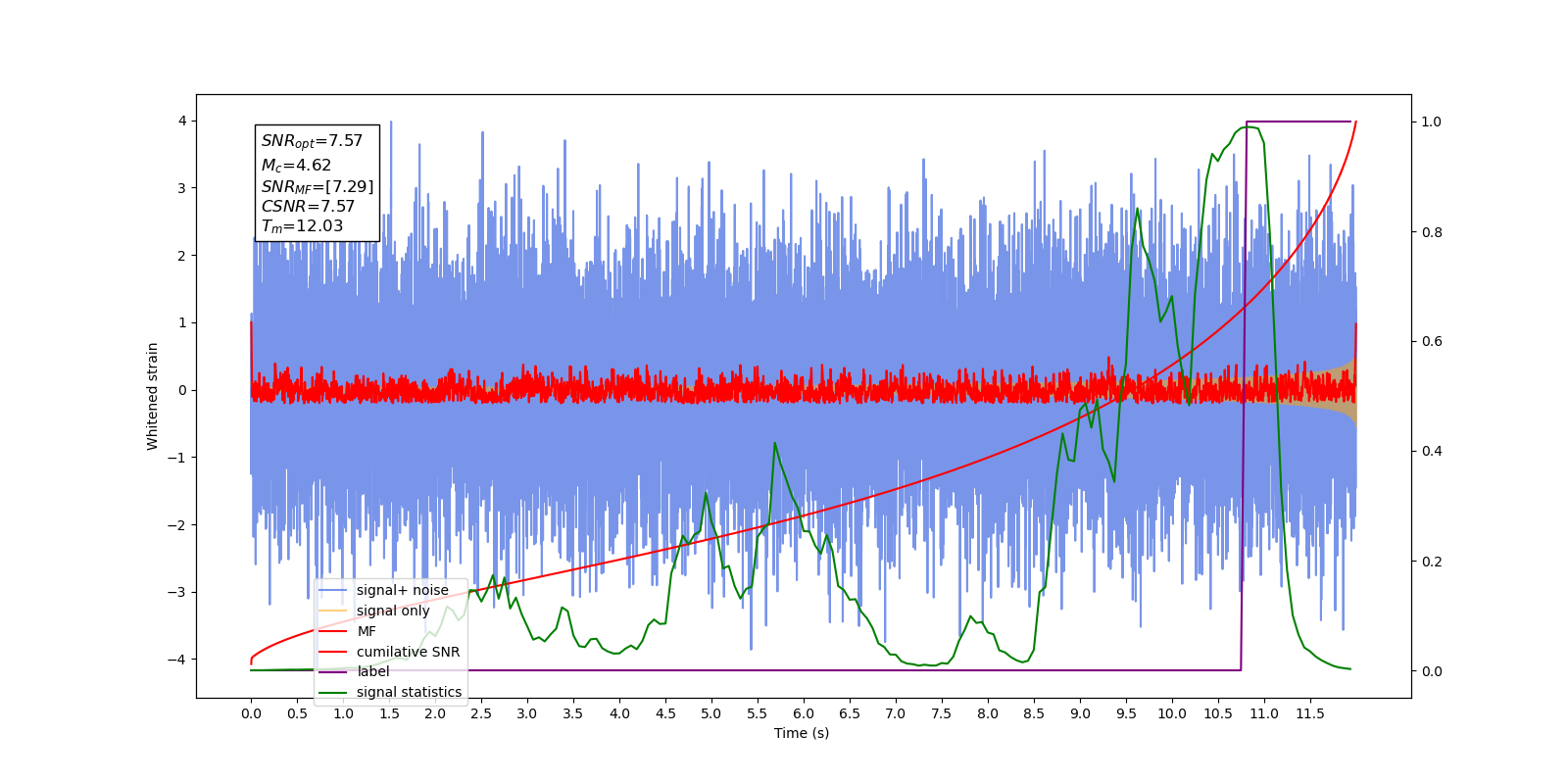Click x-axis tick label 3.5
This screenshot has height=784, width=1568.
click(x=573, y=713)
